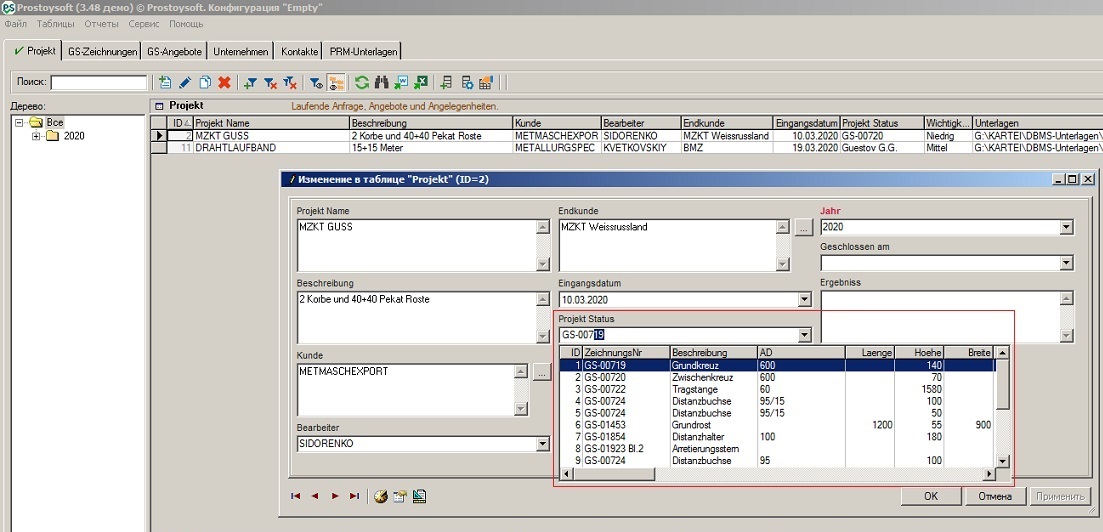Click the palette icon in dialog footer
Image resolution: width=1103 pixels, height=532 pixels.
pyautogui.click(x=380, y=496)
